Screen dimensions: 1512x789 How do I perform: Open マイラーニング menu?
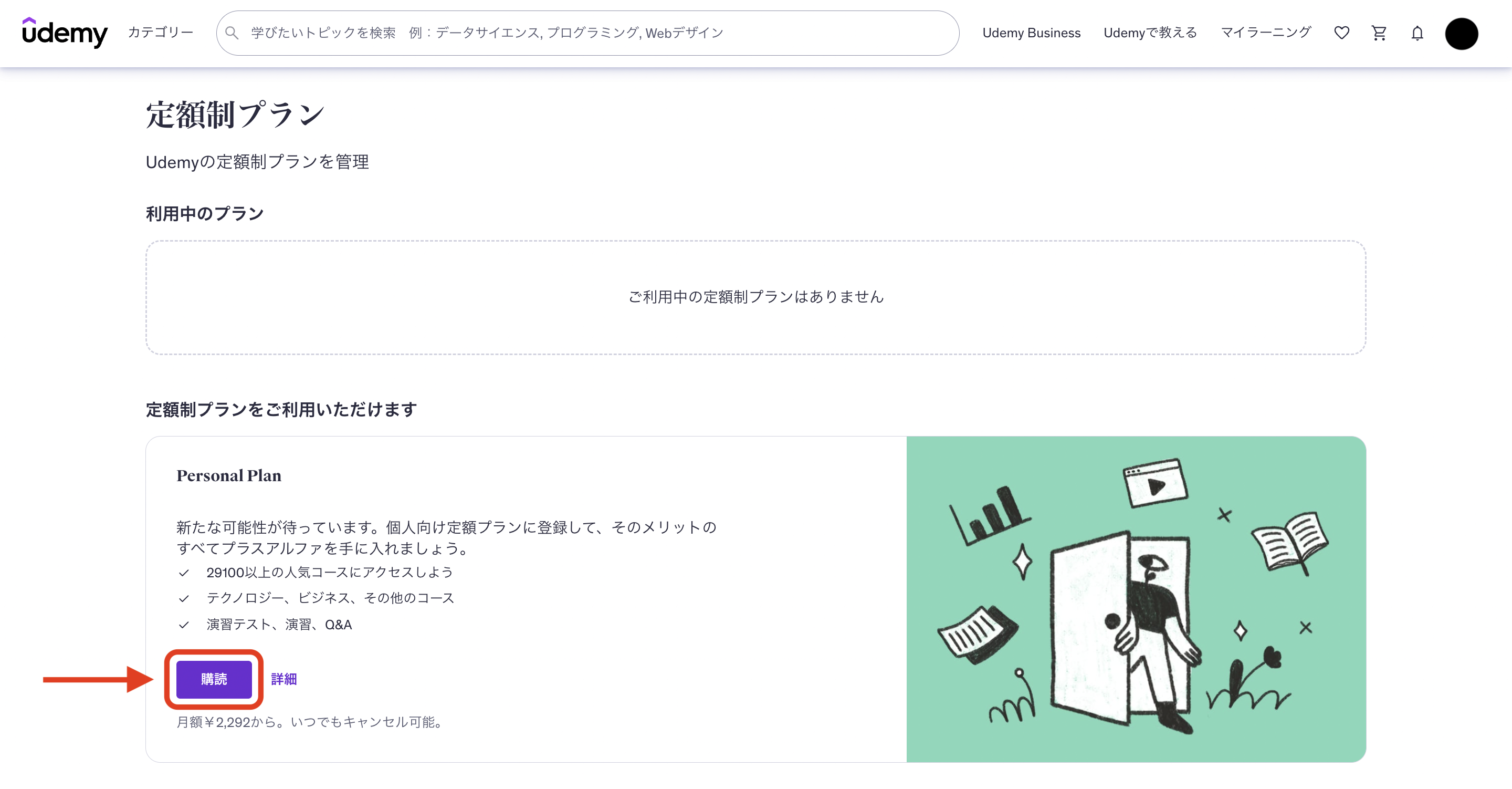pyautogui.click(x=1265, y=33)
